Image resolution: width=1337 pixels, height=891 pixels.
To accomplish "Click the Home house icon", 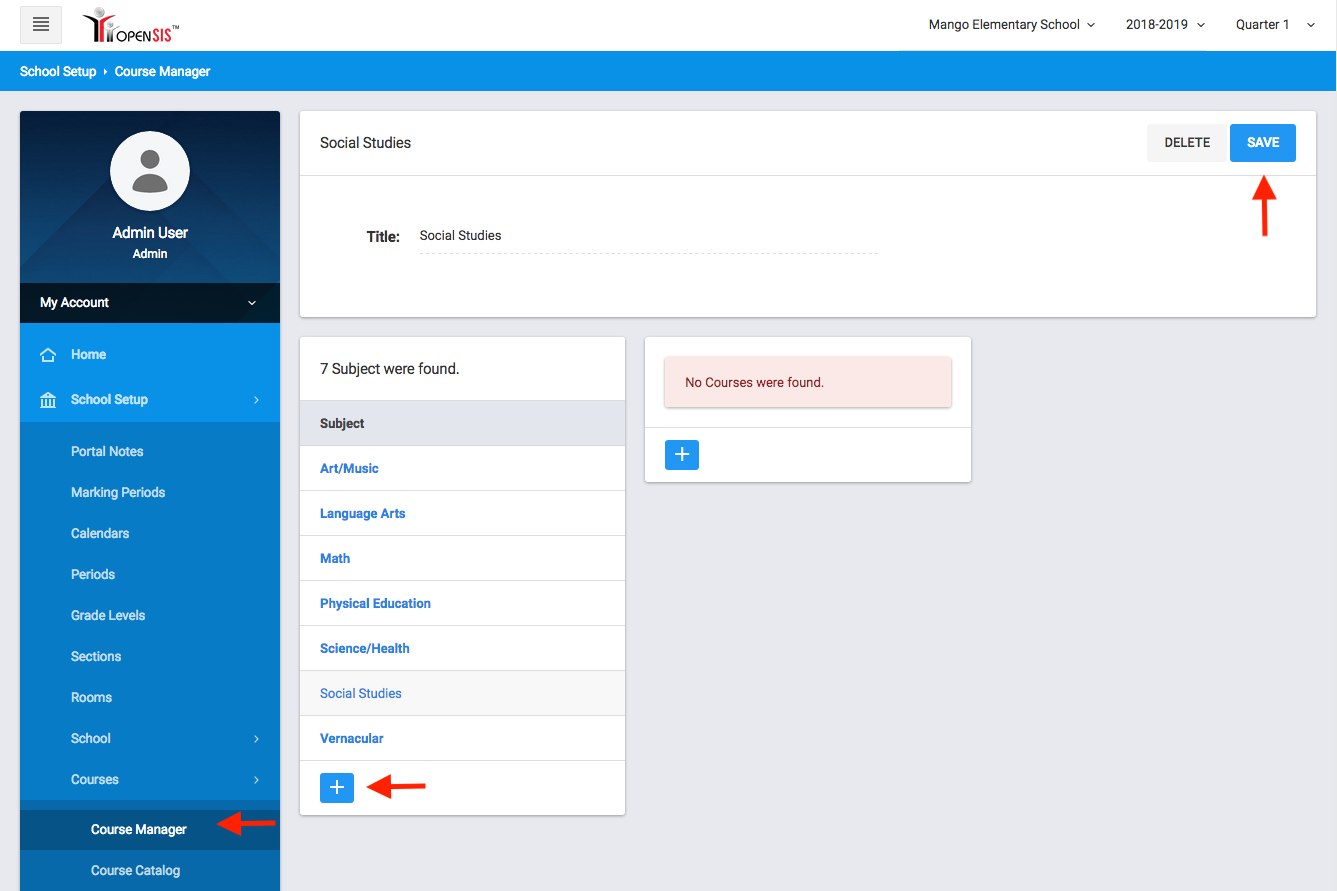I will click(47, 355).
